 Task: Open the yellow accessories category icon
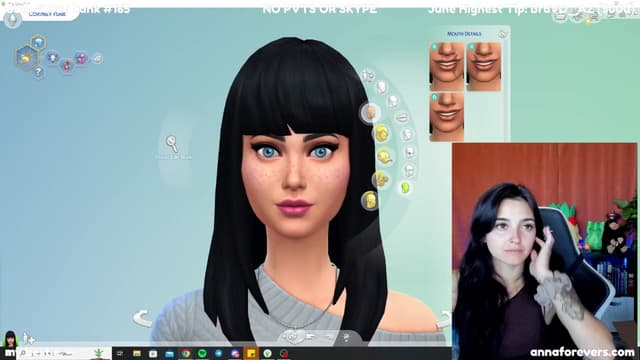tap(380, 179)
